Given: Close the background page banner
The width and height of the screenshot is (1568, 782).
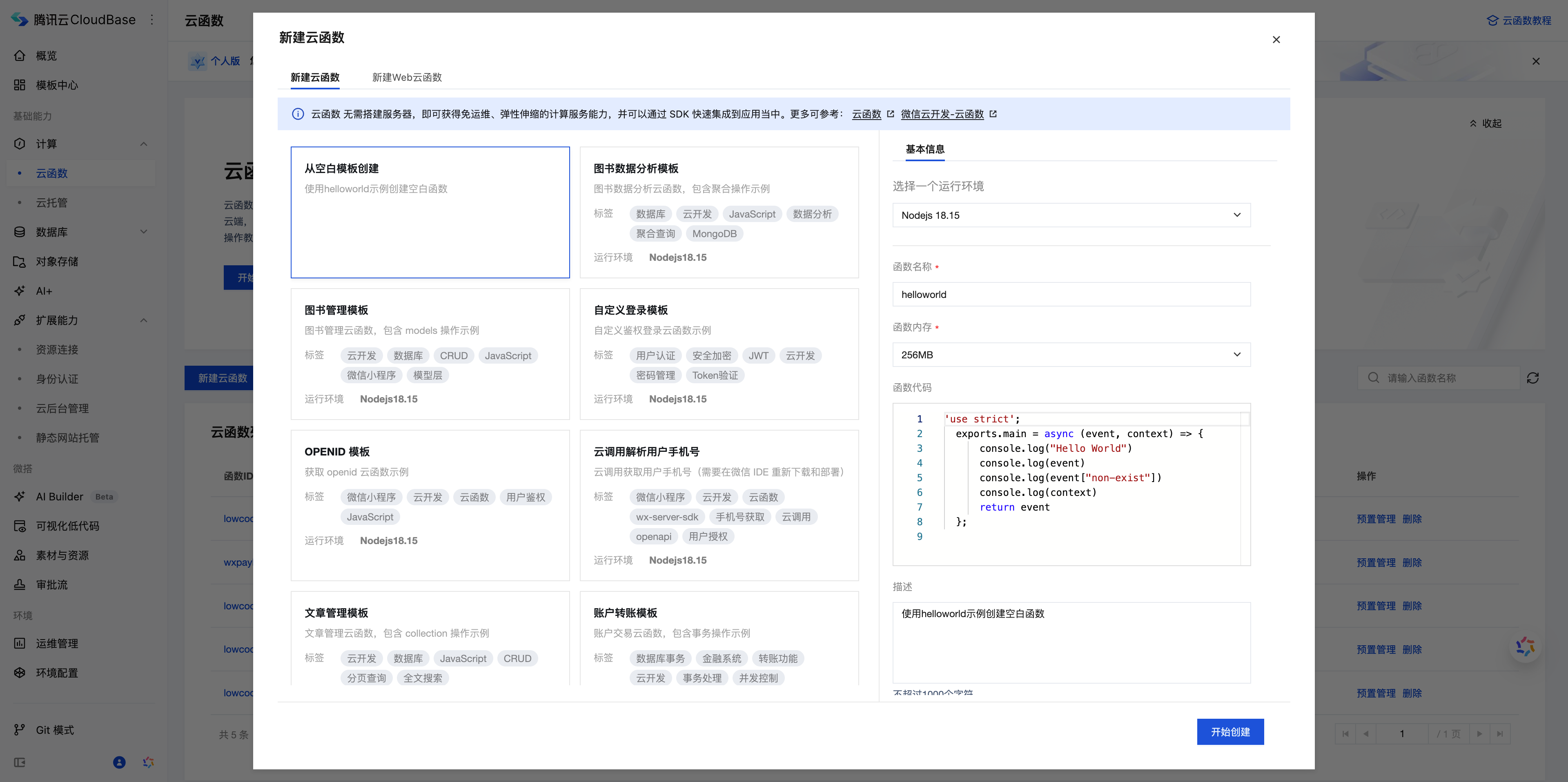Looking at the screenshot, I should coord(1536,61).
